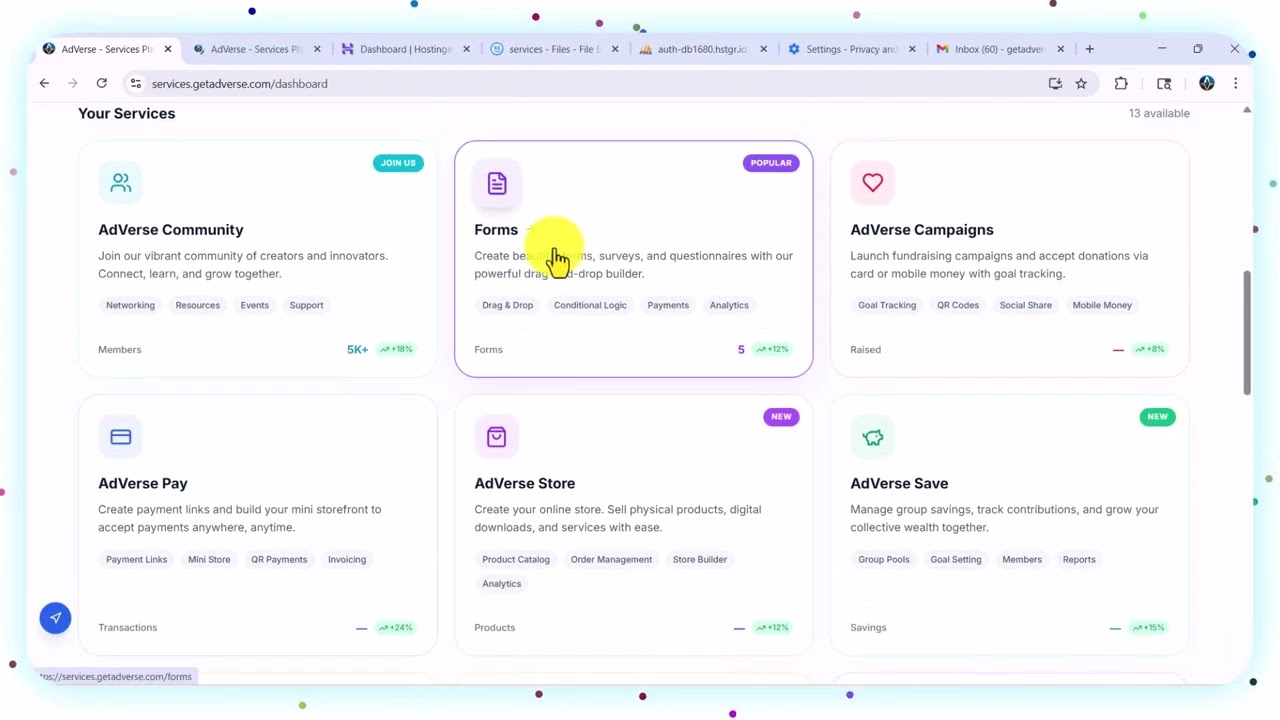Click the Product Catalog tag
The height and width of the screenshot is (720, 1280).
tap(516, 559)
